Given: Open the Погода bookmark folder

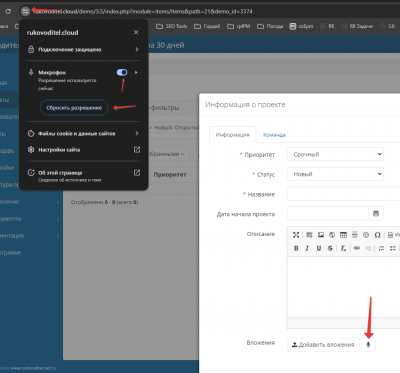Looking at the screenshot, I should [x=270, y=26].
